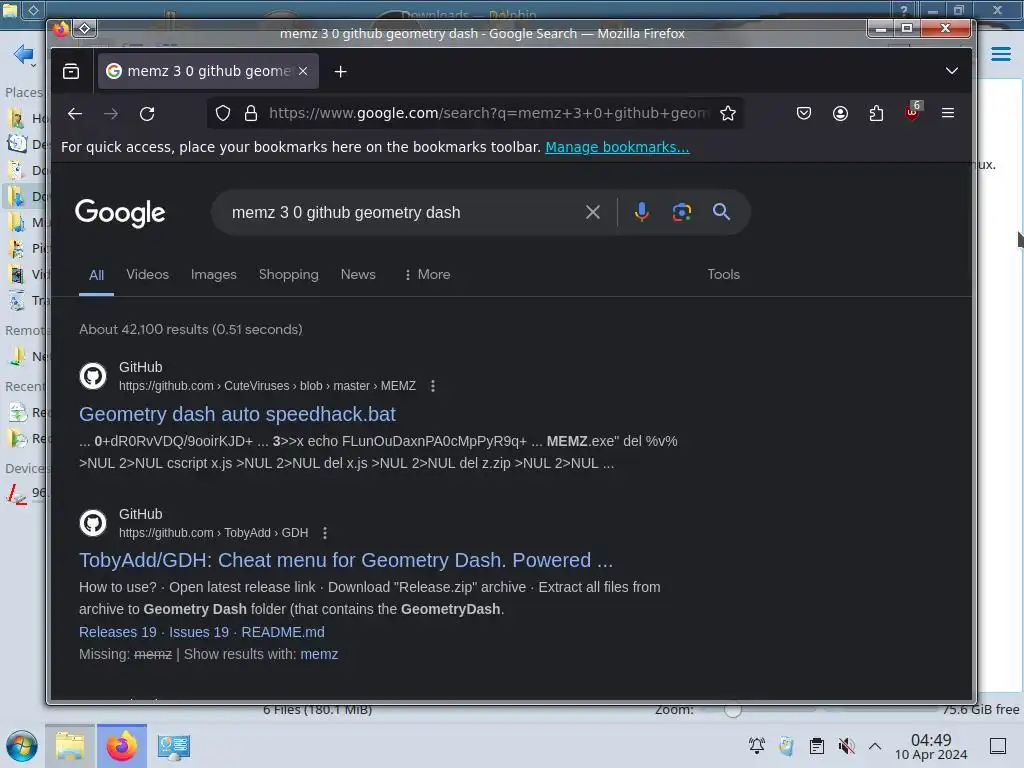Image resolution: width=1024 pixels, height=768 pixels.
Task: Switch to Videos results tab
Action: 148,274
